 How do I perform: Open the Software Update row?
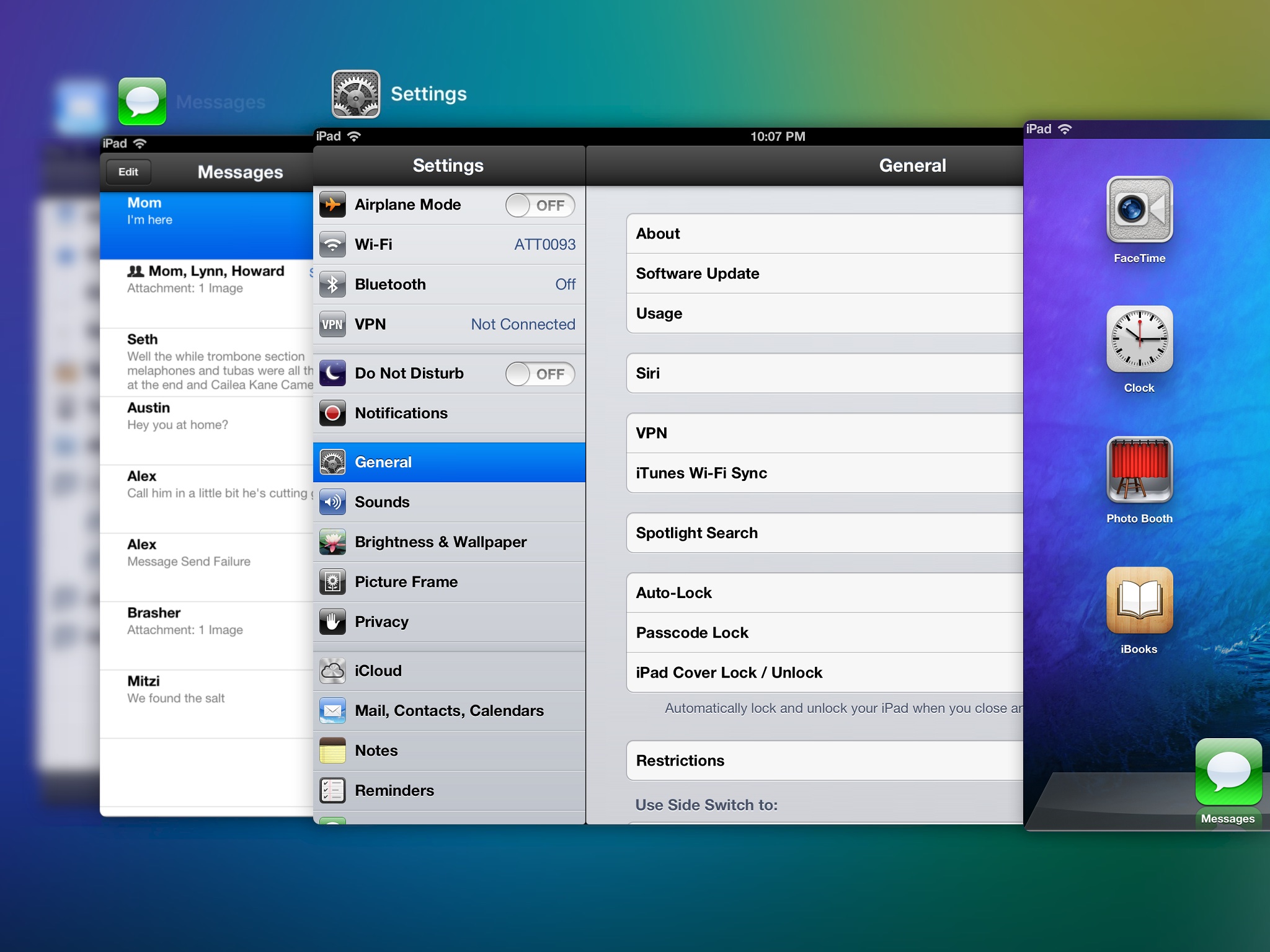[825, 273]
